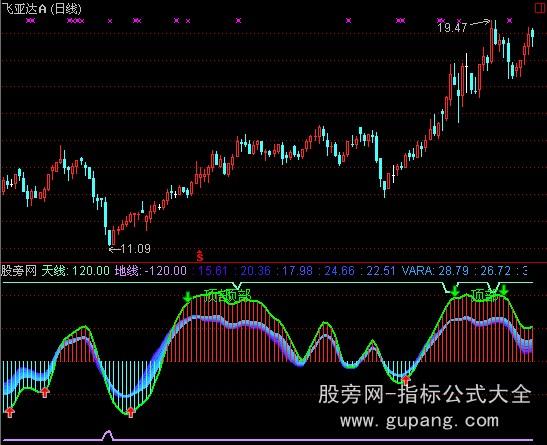
Task: Click the red up arrow nearest the watermark
Action: pyautogui.click(x=405, y=380)
